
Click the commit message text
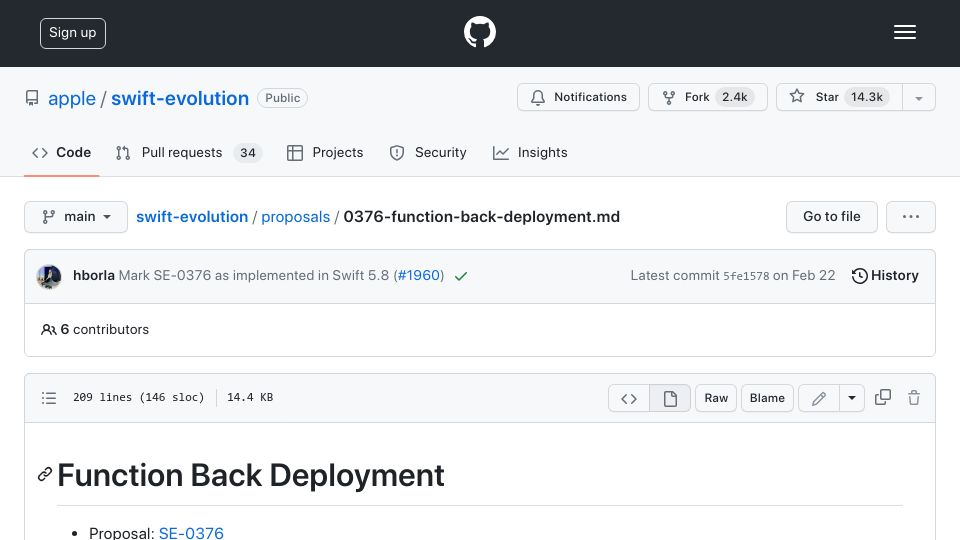coord(253,276)
